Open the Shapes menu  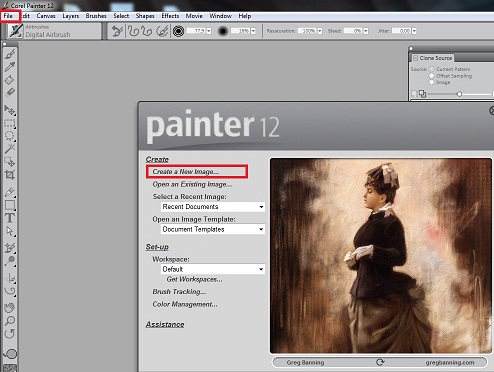coord(145,16)
